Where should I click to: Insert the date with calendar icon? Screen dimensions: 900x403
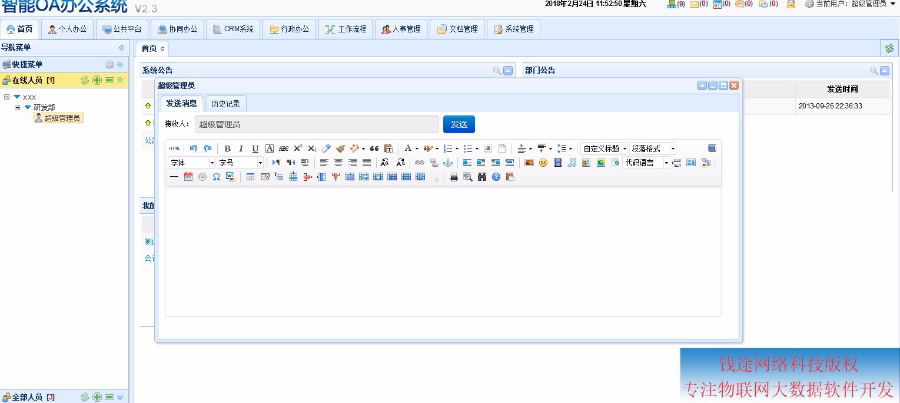[188, 177]
